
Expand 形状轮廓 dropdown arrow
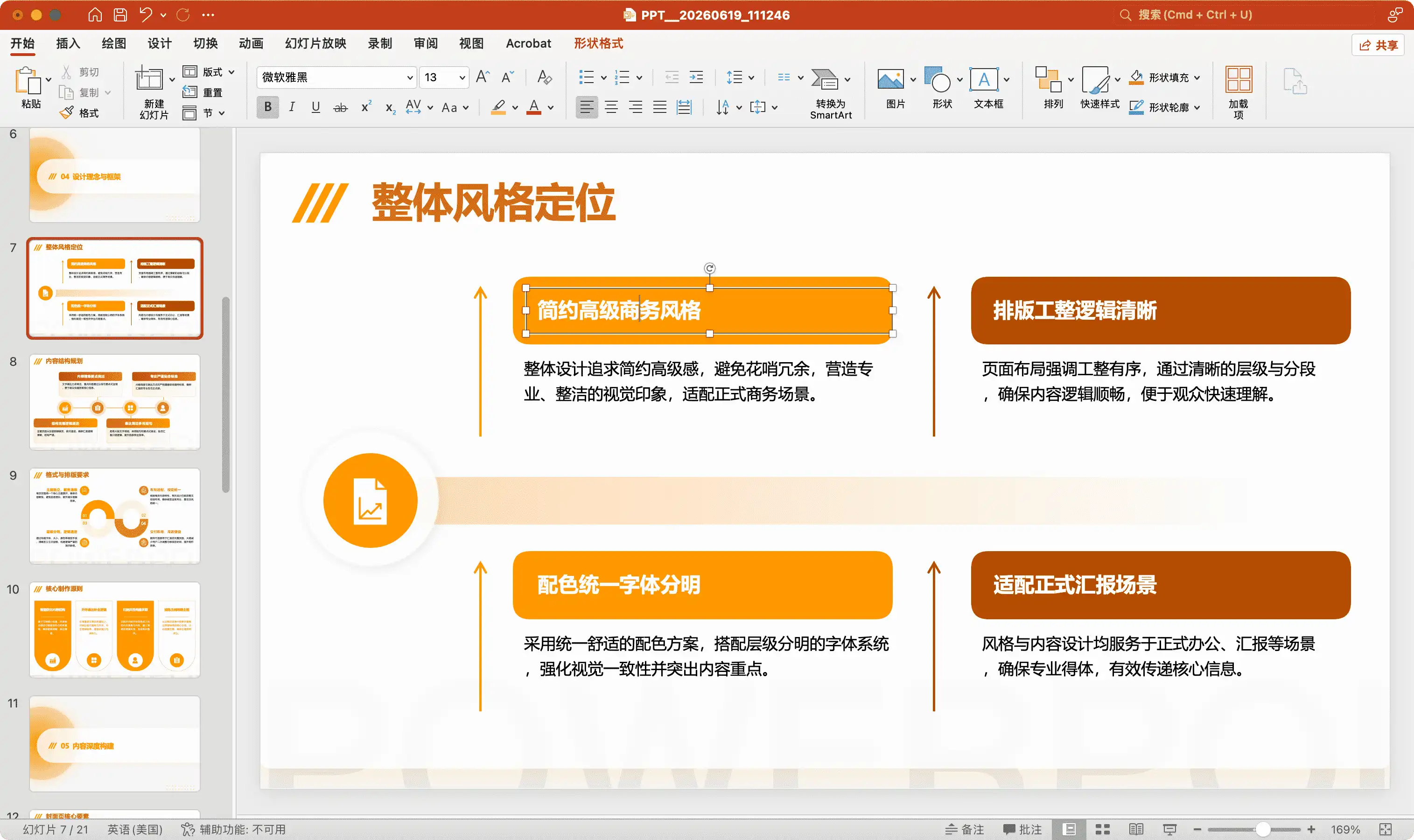(x=1197, y=107)
